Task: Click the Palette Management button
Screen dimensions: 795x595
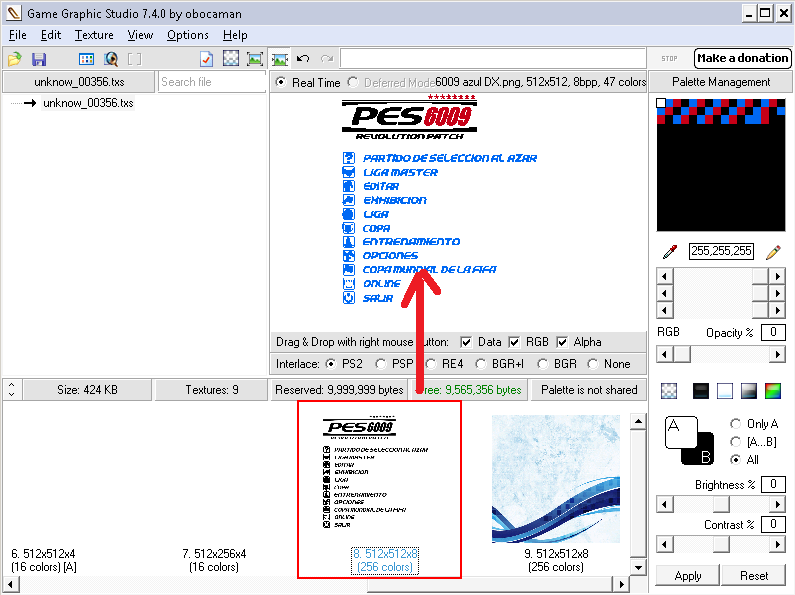Action: click(720, 82)
